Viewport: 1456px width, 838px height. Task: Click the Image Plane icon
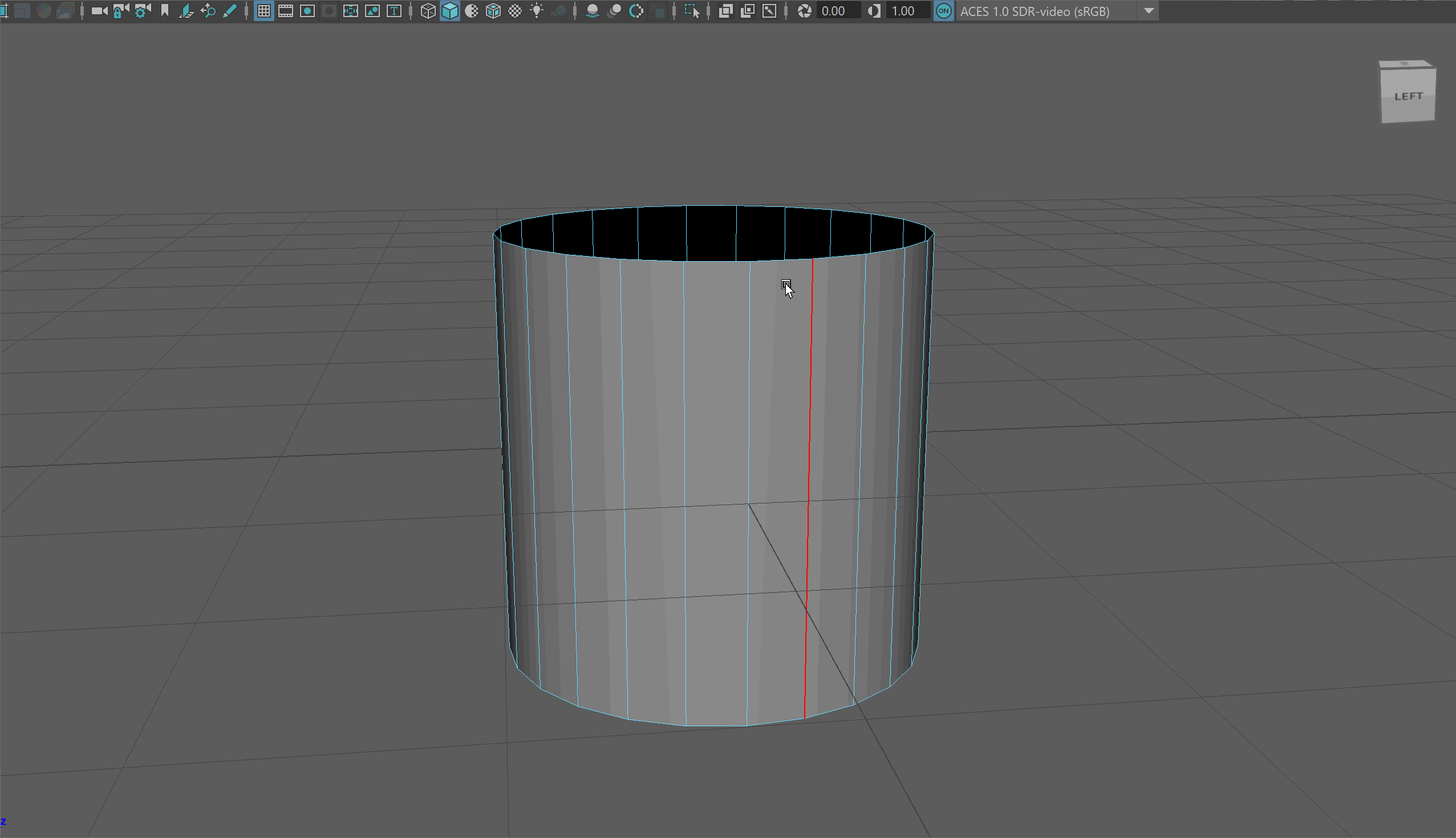(186, 11)
